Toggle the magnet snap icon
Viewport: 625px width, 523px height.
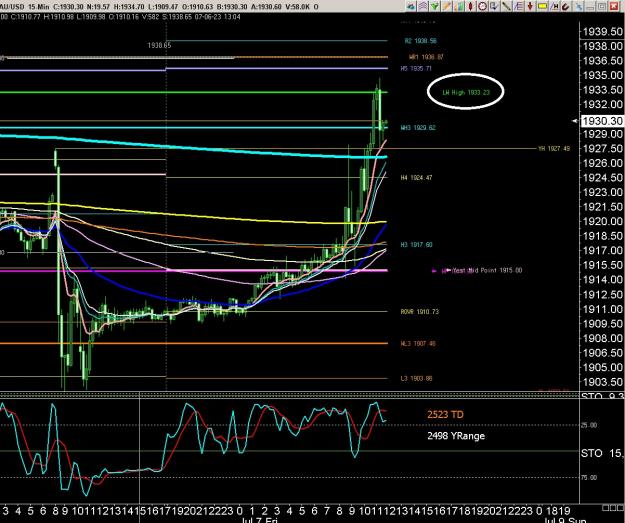565,6
